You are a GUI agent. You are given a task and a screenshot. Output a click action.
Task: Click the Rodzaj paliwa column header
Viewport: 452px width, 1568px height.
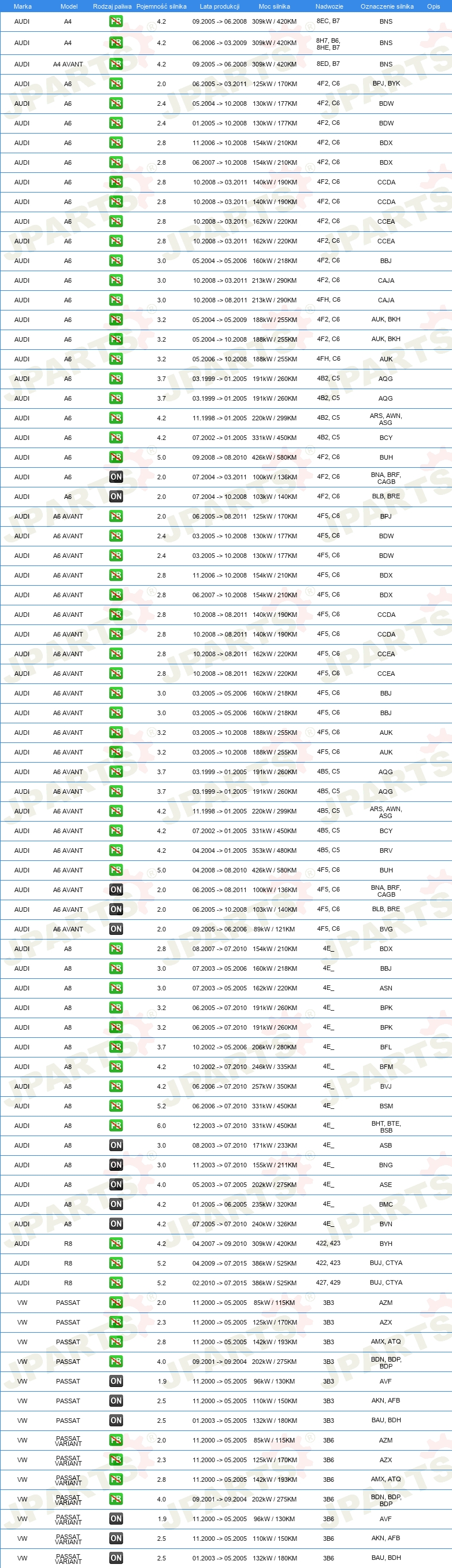pyautogui.click(x=112, y=6)
